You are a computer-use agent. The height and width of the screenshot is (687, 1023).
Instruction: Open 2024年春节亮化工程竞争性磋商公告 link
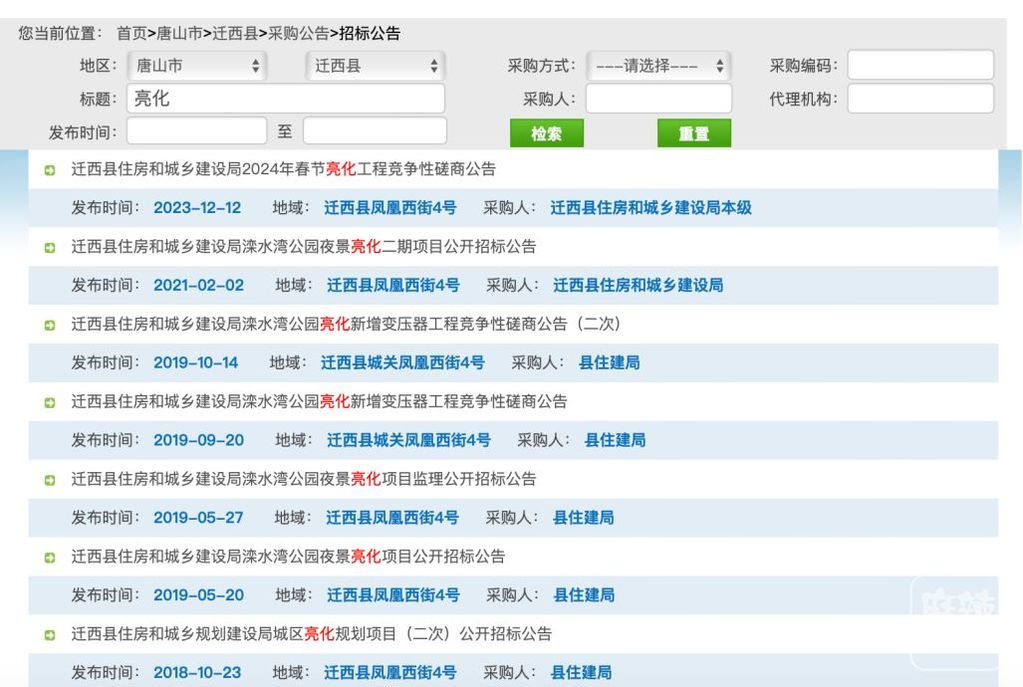pos(283,170)
